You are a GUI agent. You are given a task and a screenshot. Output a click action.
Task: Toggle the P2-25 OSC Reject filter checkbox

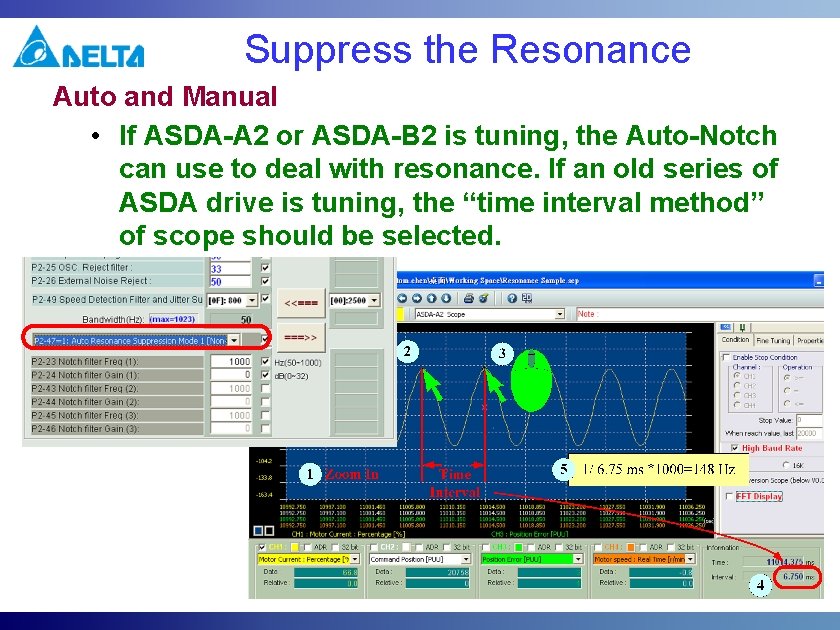(265, 267)
